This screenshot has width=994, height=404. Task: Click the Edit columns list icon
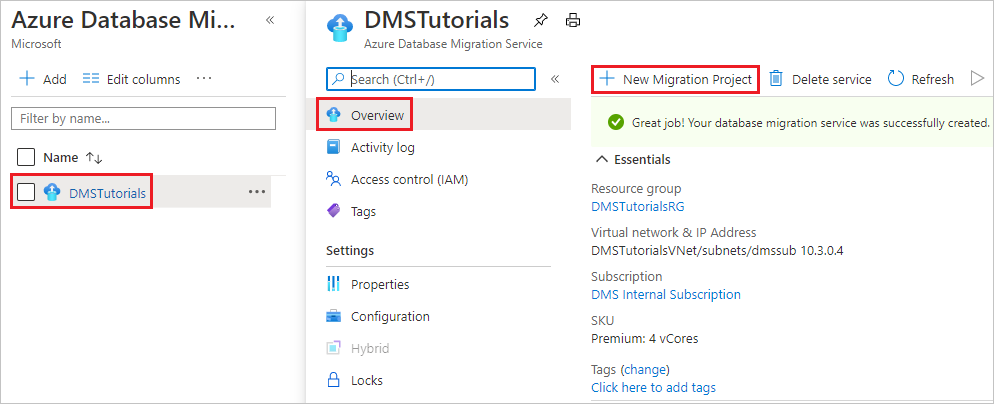pos(92,79)
